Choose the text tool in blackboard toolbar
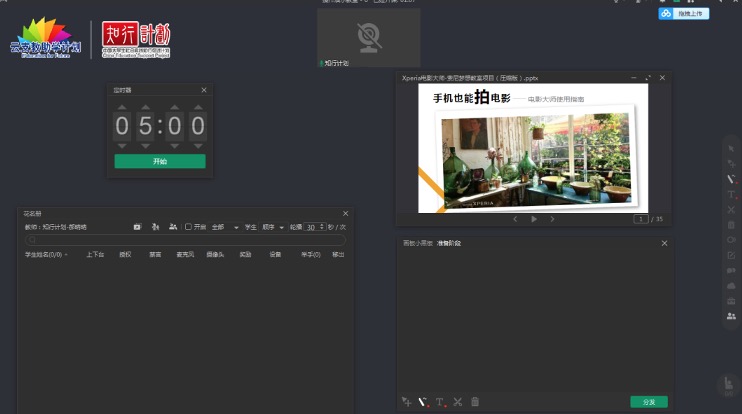742x414 pixels. 440,402
